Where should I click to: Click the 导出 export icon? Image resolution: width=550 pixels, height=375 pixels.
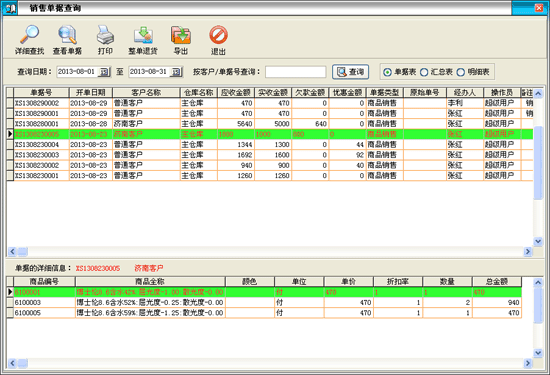pyautogui.click(x=181, y=40)
